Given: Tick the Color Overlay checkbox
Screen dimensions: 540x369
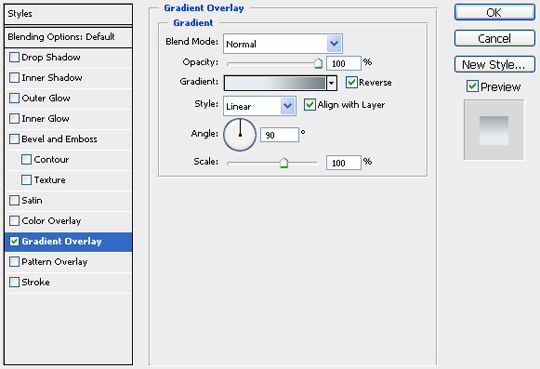Looking at the screenshot, I should (x=14, y=221).
